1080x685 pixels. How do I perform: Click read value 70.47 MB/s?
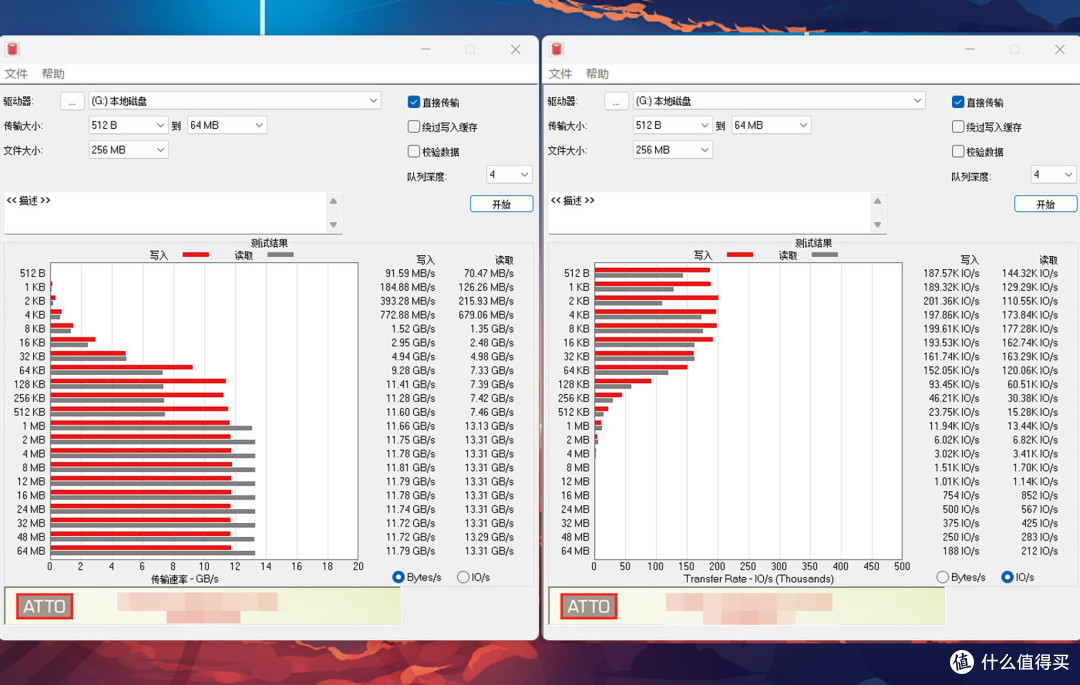point(488,273)
